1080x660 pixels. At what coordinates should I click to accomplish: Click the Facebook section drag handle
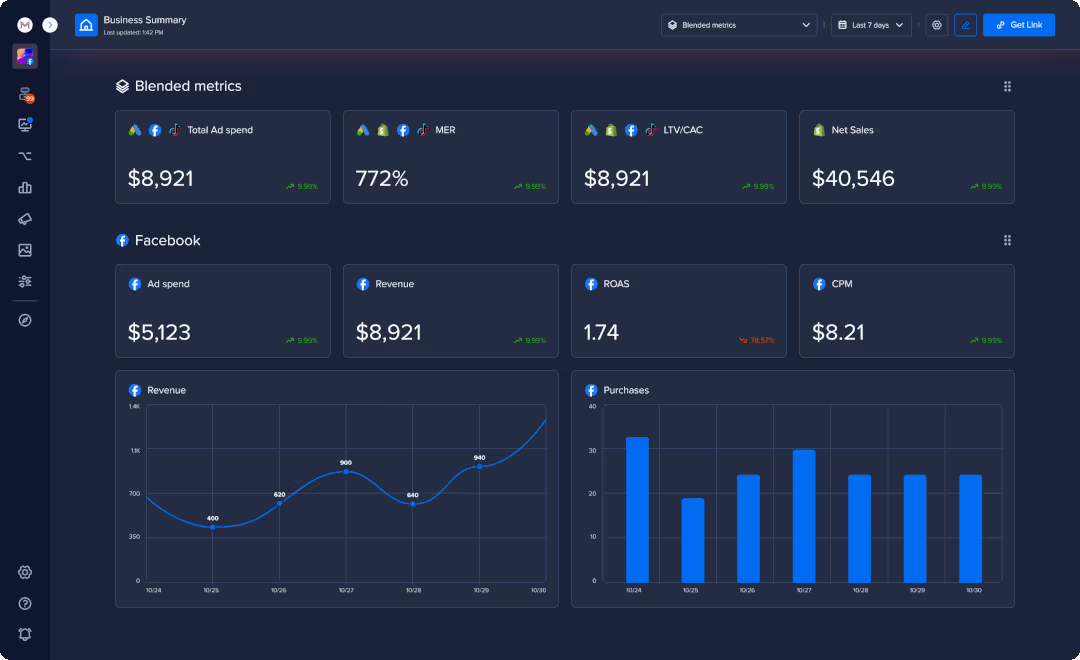(x=1007, y=240)
